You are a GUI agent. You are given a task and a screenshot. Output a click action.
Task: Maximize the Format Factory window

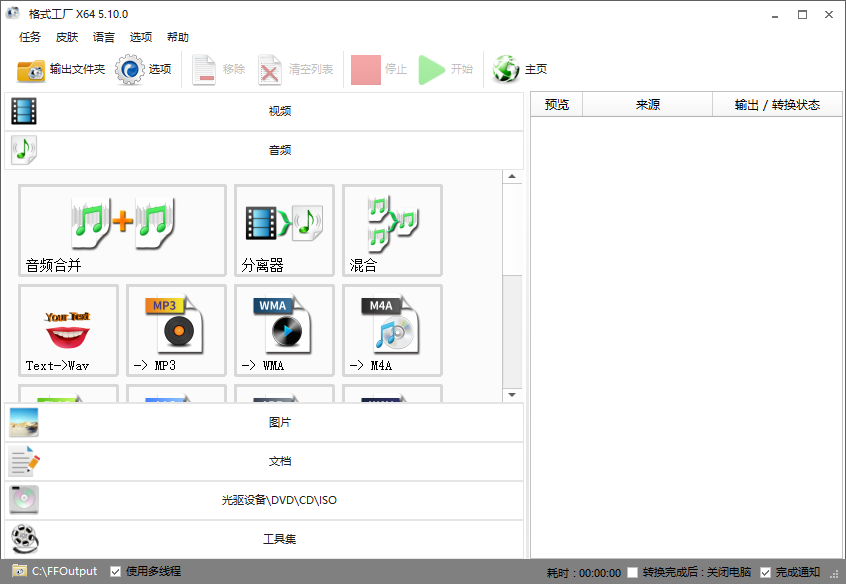(x=802, y=15)
